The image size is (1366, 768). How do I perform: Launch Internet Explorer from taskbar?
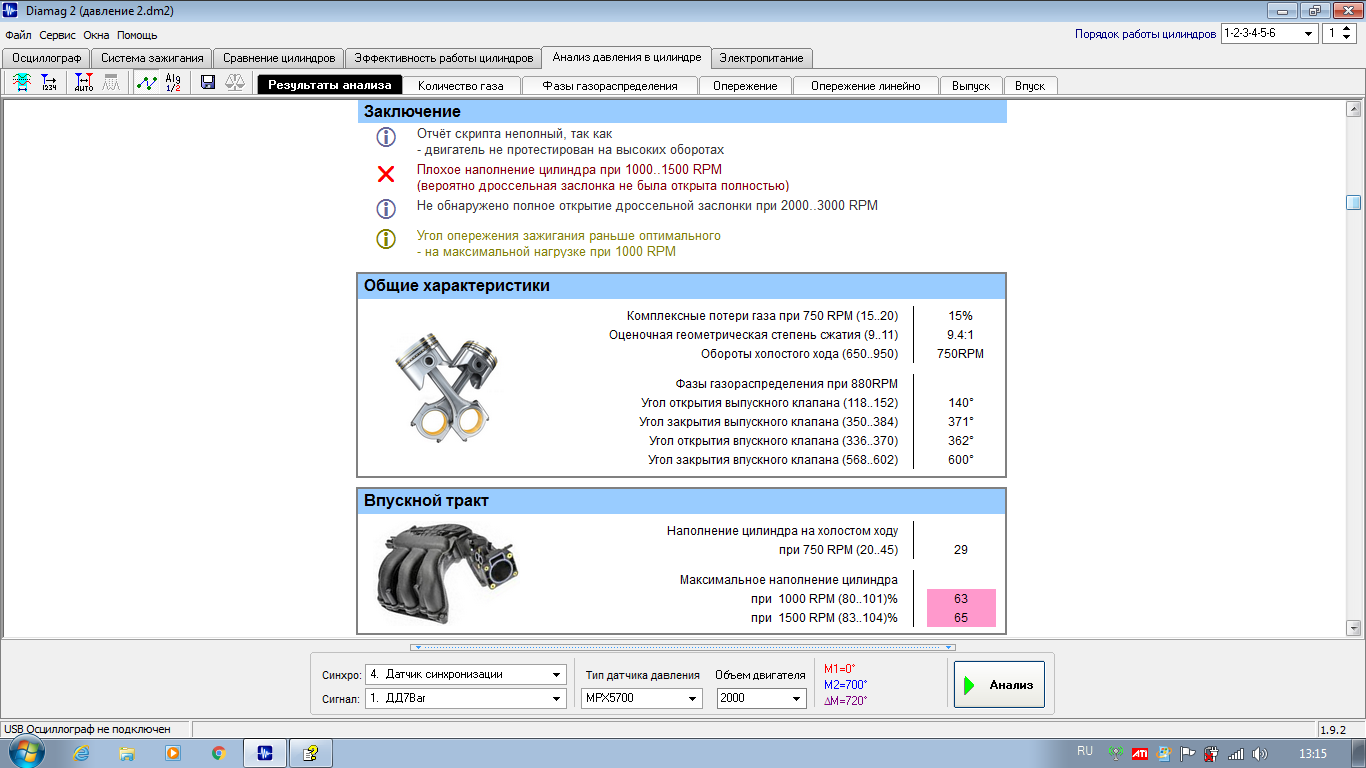point(81,753)
